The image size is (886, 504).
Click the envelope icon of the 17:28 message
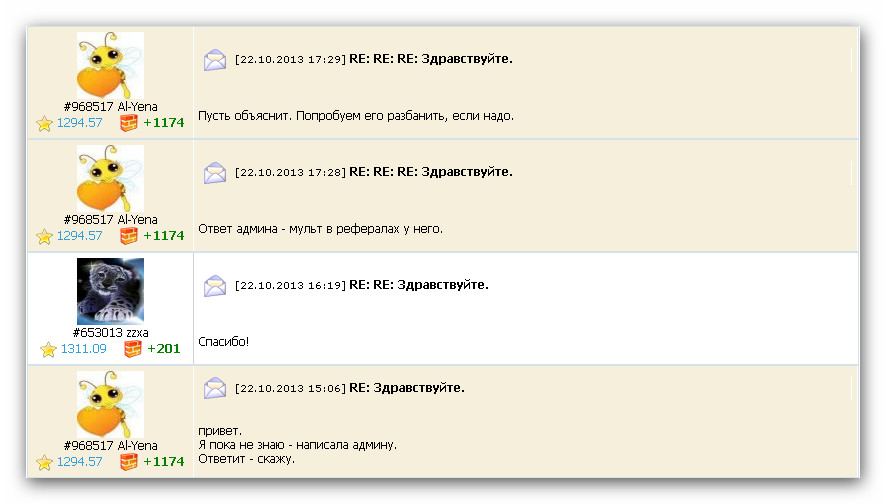tap(215, 173)
